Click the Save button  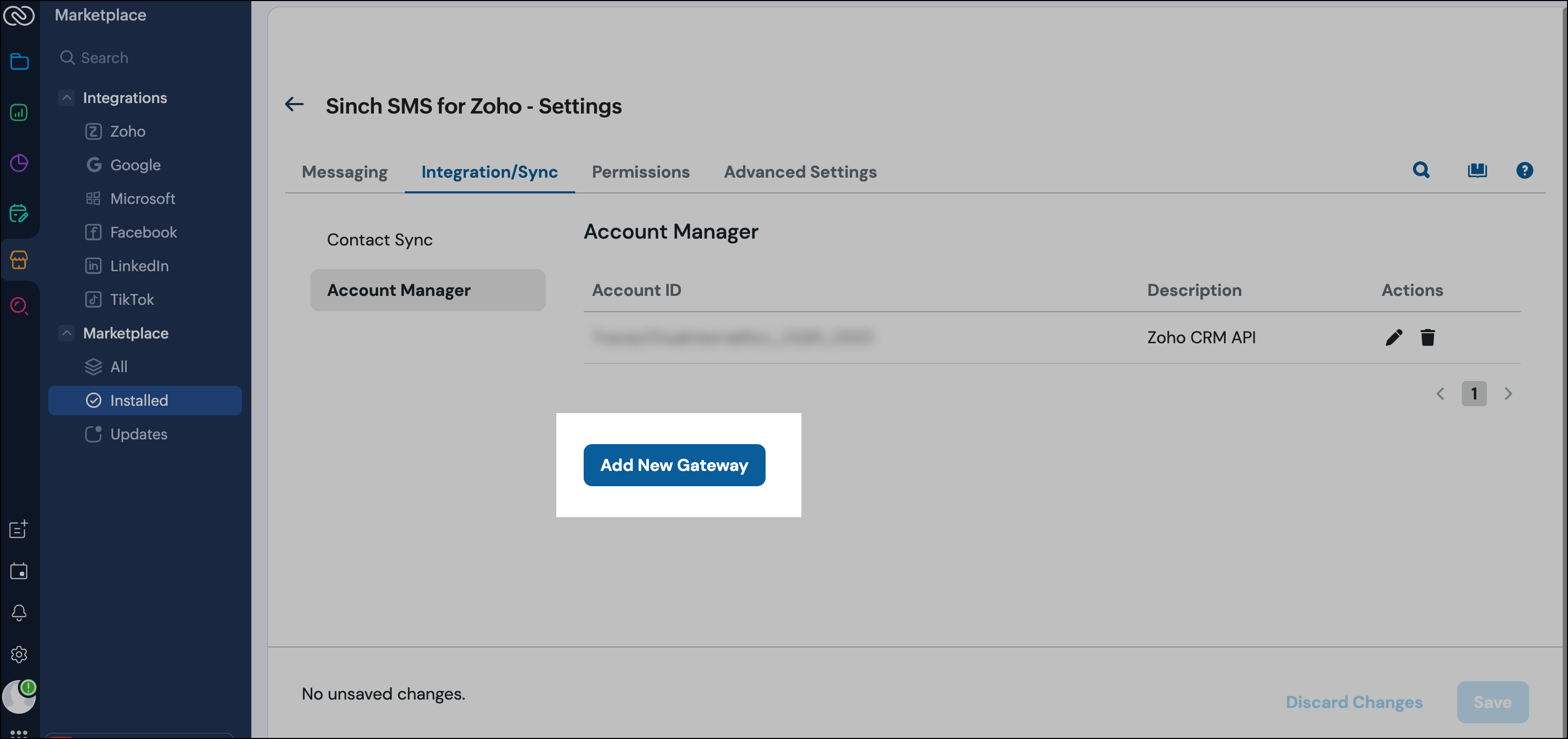[x=1492, y=703]
